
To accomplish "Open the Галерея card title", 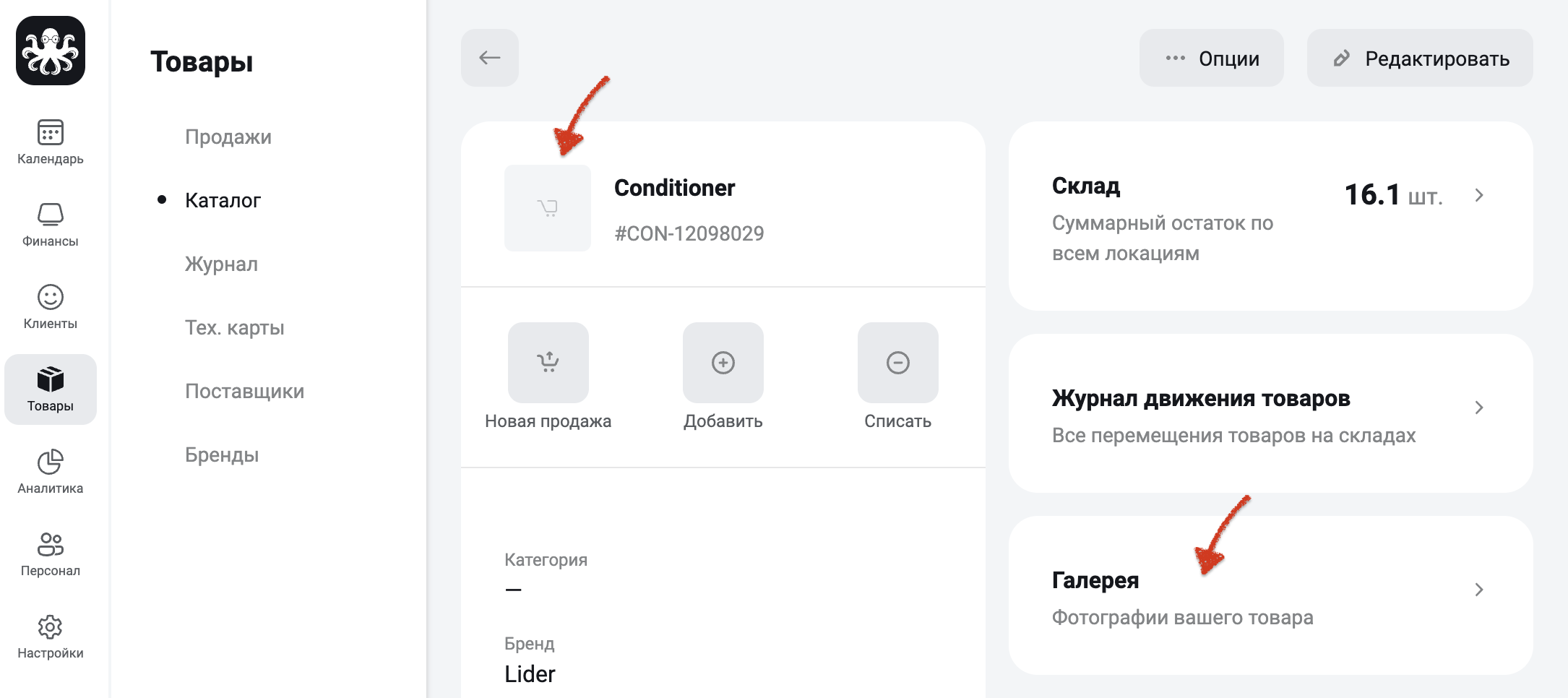I will (1095, 580).
